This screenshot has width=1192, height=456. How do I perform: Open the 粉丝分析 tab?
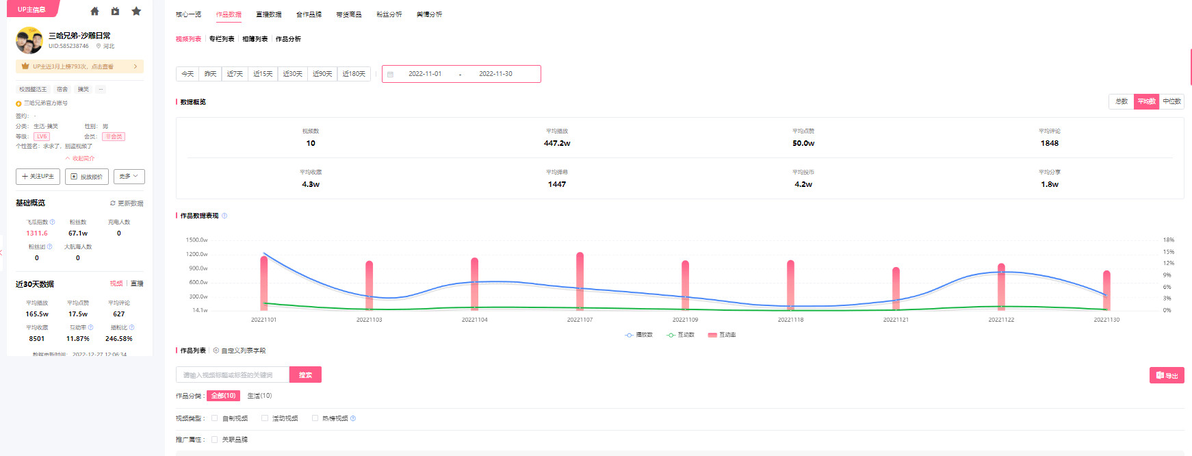pyautogui.click(x=389, y=14)
